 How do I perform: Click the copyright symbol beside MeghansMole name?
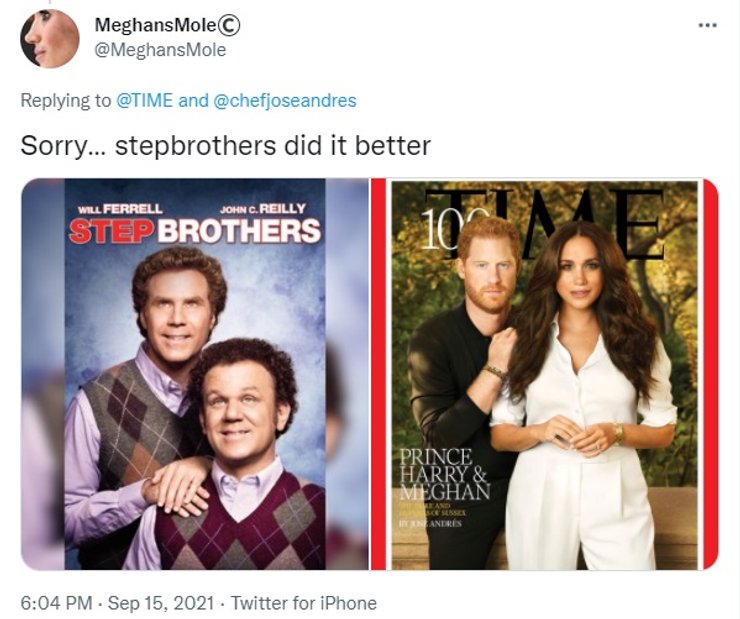230,25
